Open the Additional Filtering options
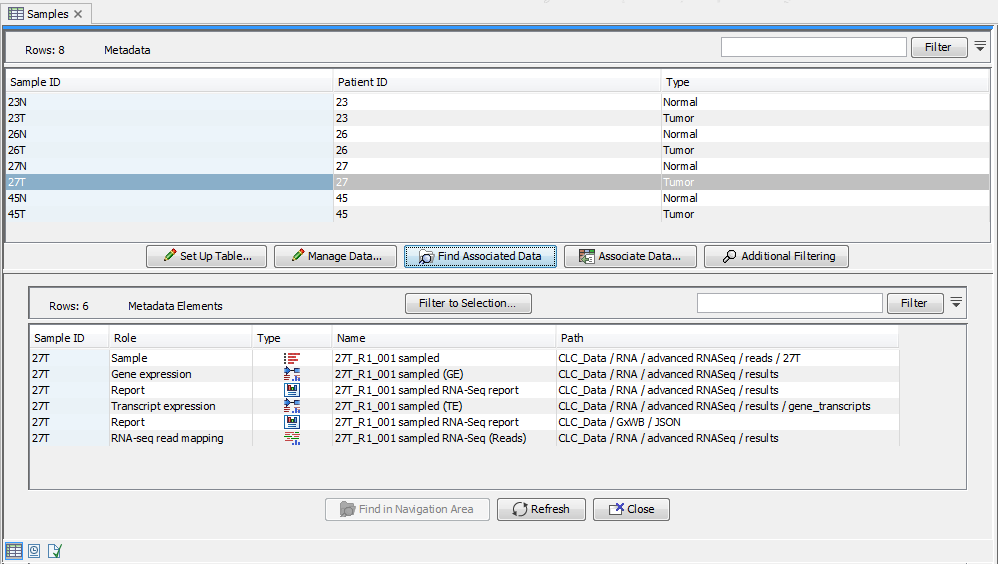Viewport: 998px width, 564px height. pyautogui.click(x=776, y=257)
